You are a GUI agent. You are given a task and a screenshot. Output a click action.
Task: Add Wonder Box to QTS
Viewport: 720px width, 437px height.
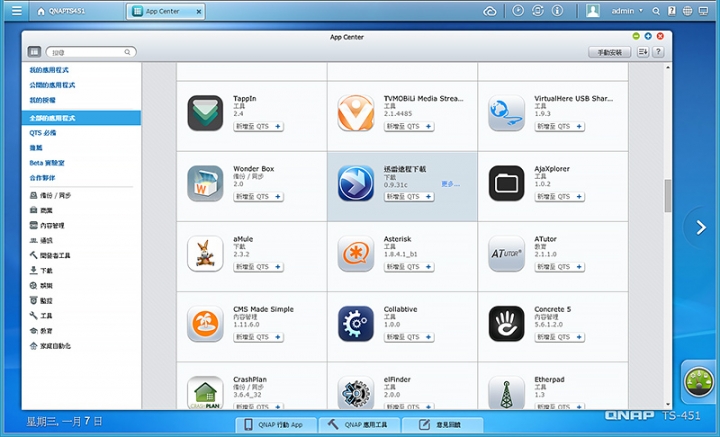point(258,196)
